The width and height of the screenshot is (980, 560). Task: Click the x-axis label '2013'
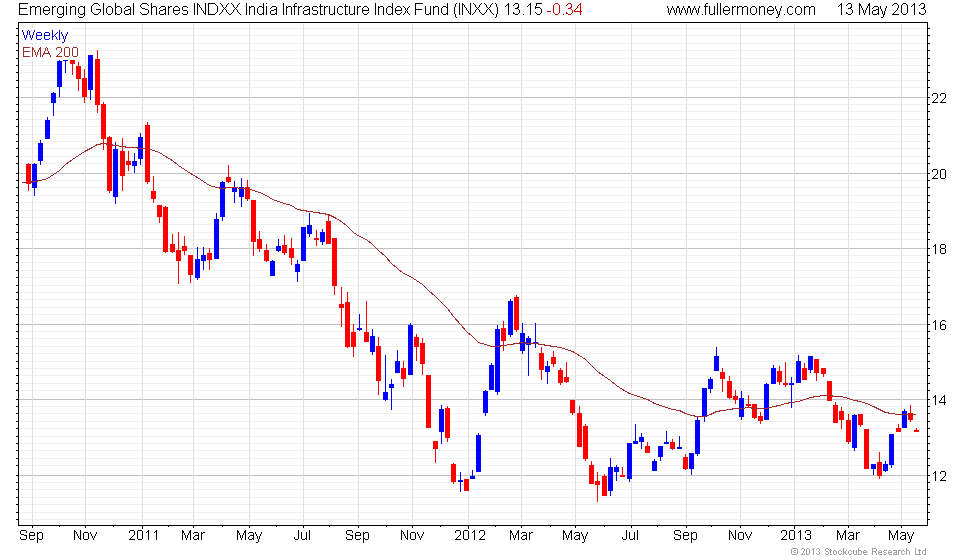(796, 536)
